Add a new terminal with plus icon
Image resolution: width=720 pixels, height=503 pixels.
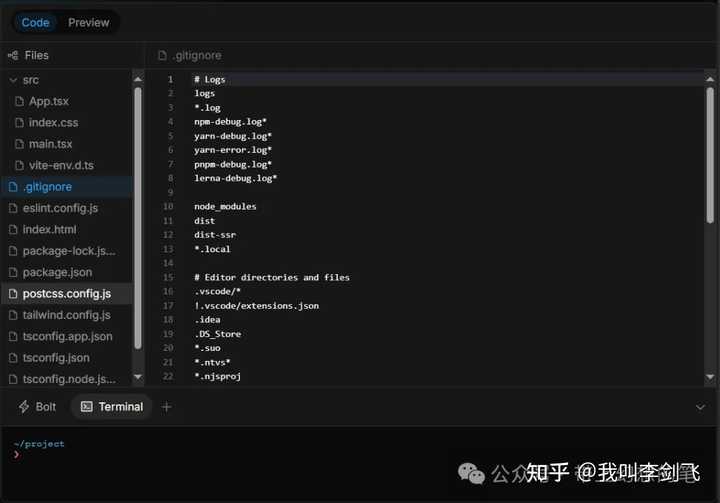[167, 407]
